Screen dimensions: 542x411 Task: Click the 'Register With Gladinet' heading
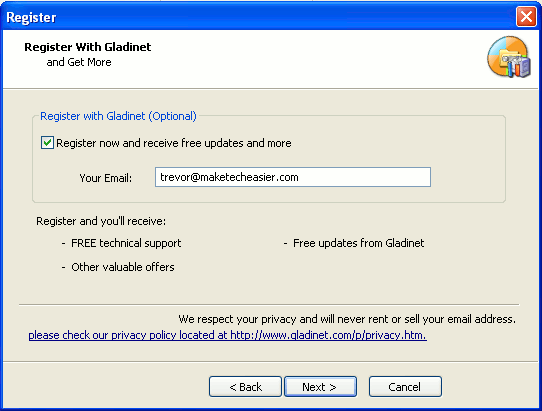[87, 47]
